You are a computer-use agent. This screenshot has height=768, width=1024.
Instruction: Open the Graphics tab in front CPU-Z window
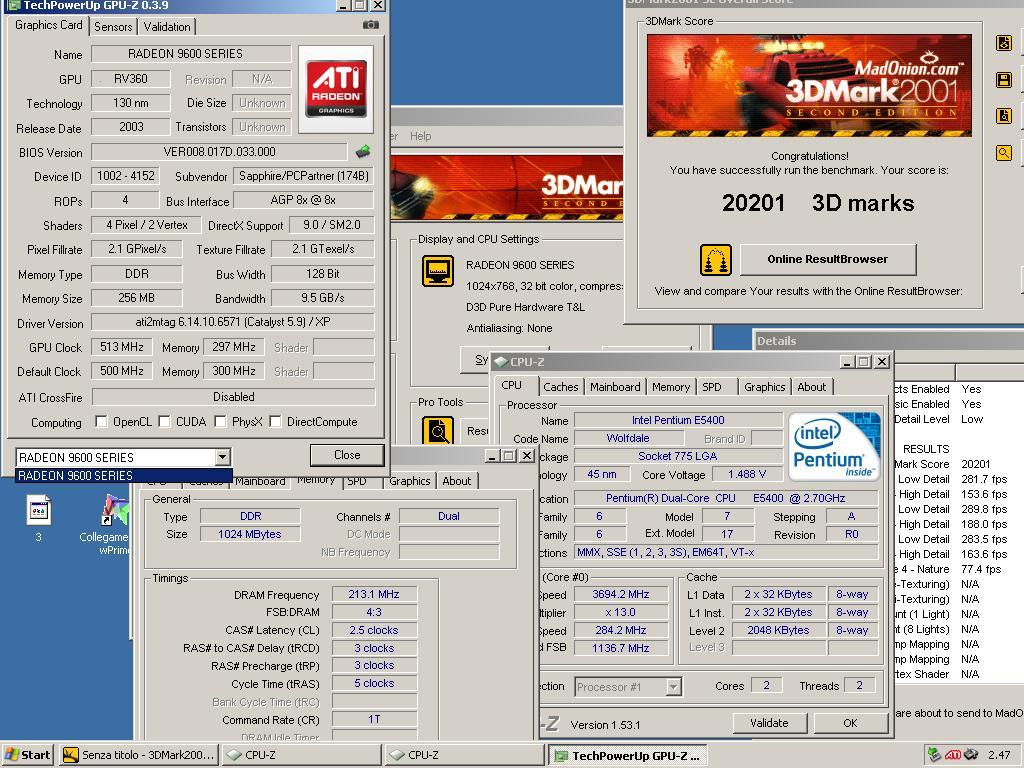tap(765, 387)
